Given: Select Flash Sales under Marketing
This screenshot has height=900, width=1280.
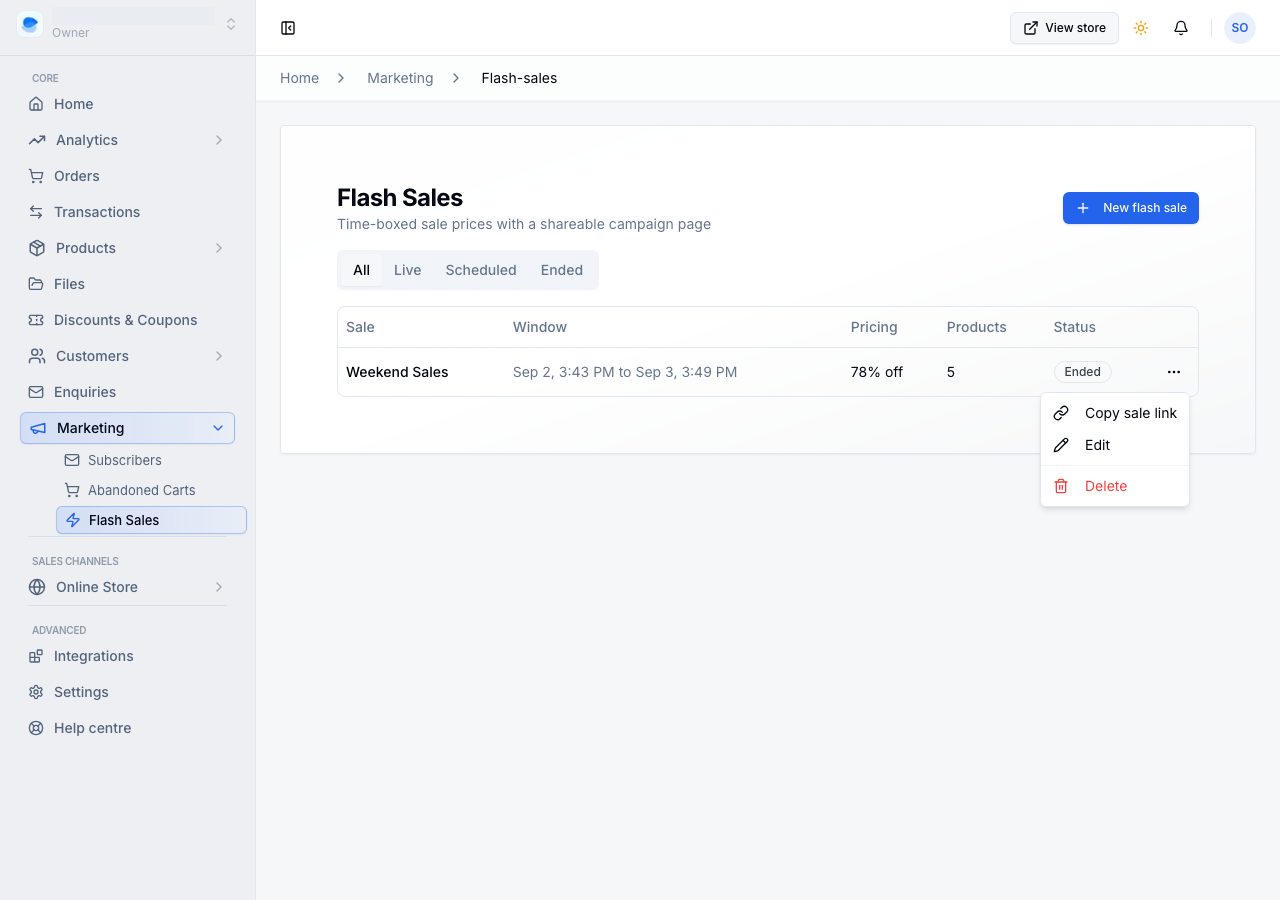Looking at the screenshot, I should tap(151, 520).
